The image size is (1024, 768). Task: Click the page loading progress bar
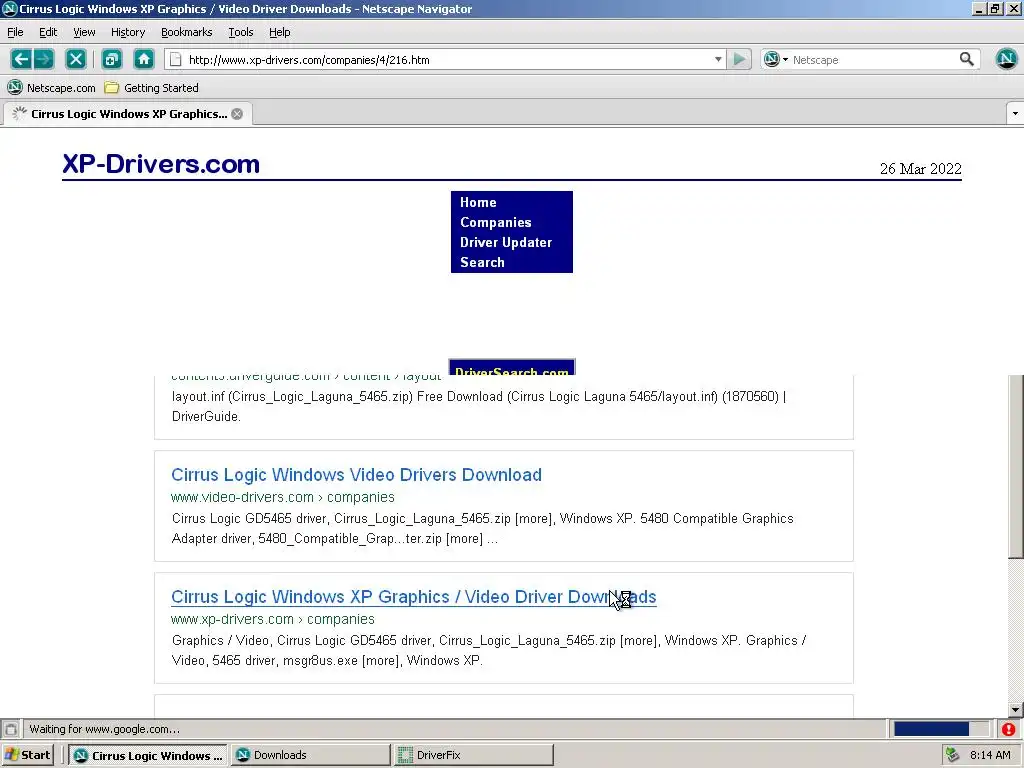(x=941, y=729)
